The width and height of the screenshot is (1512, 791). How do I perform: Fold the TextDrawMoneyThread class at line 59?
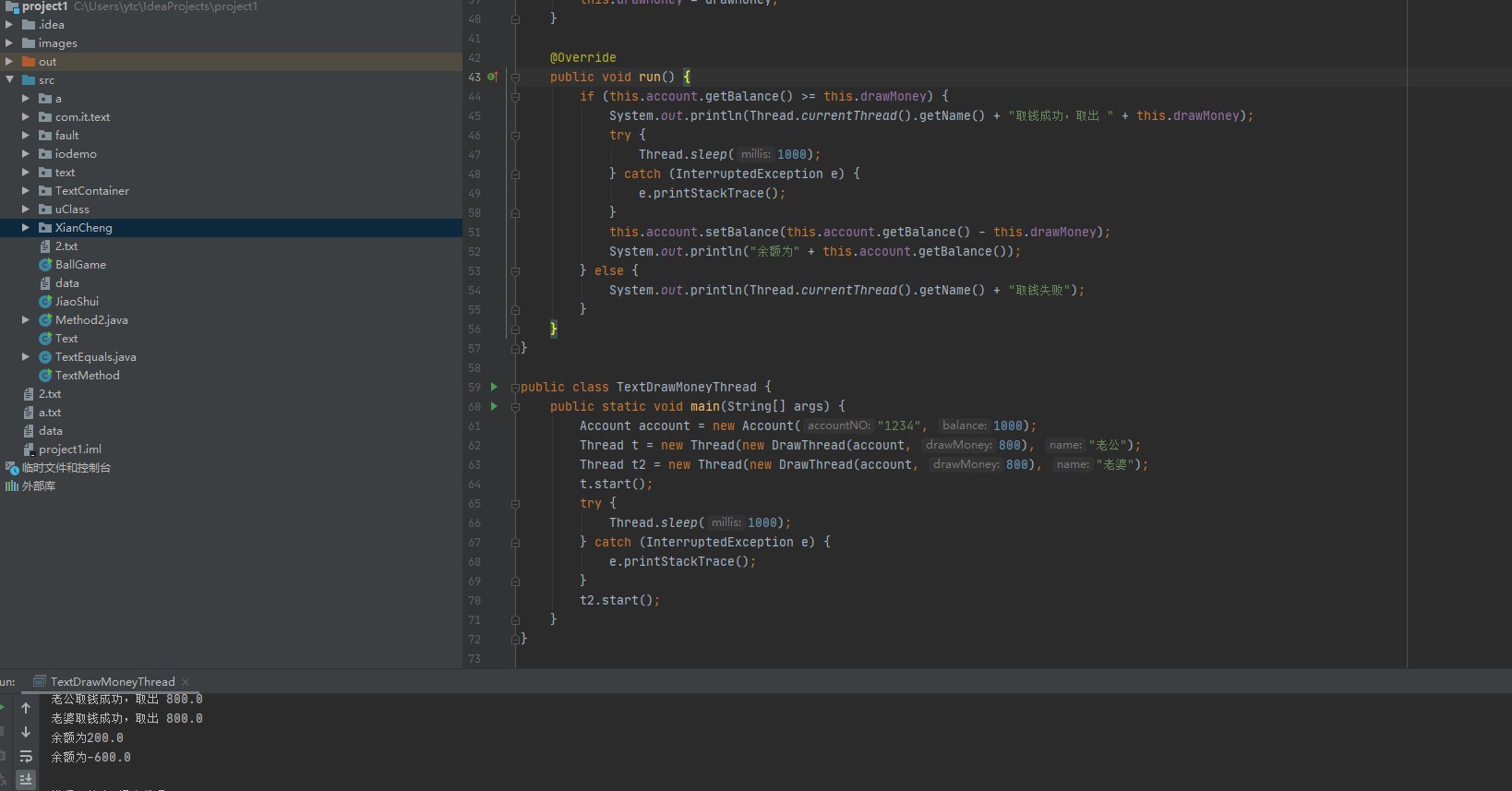pos(515,388)
